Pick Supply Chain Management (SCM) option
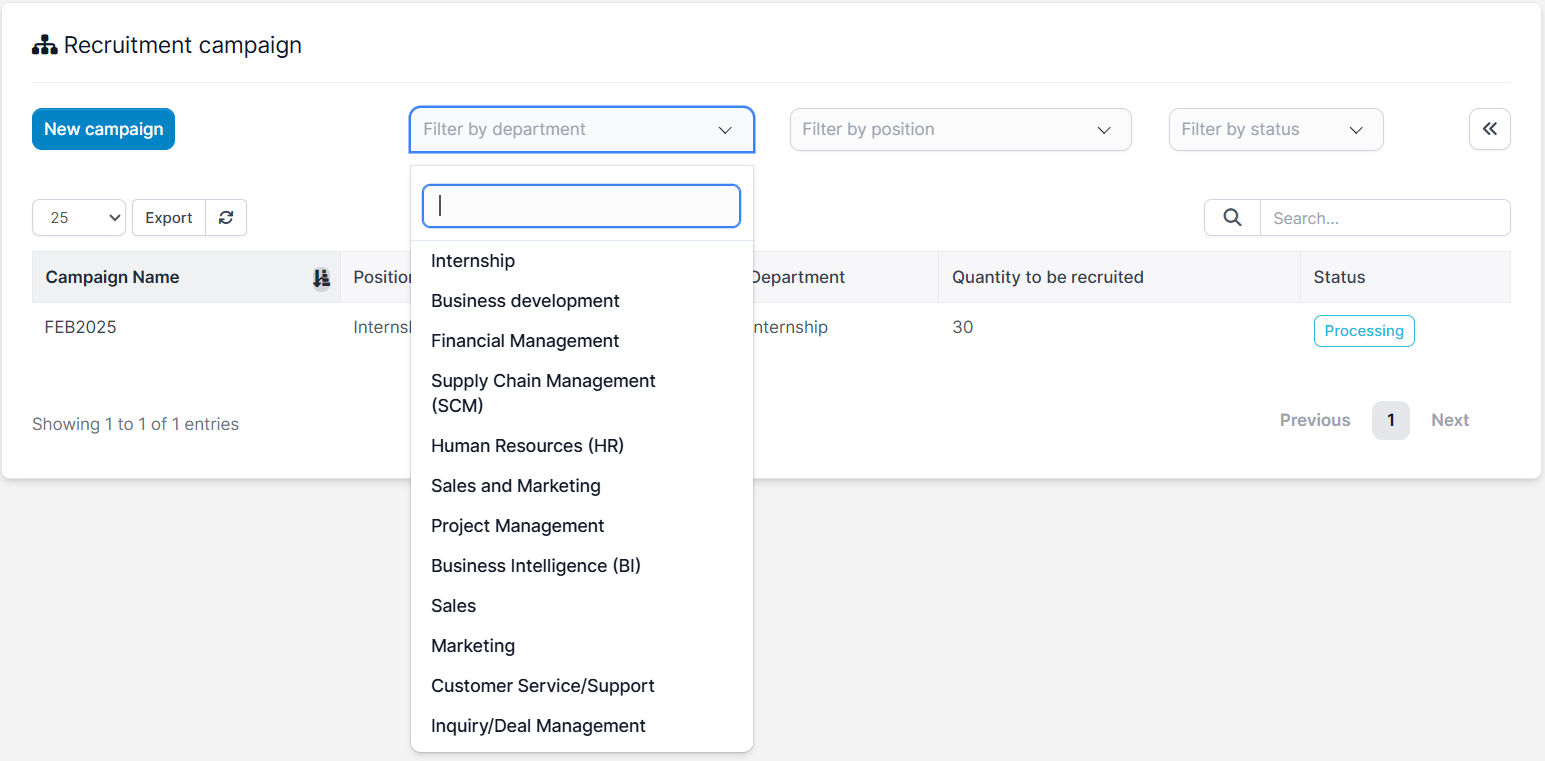Viewport: 1545px width, 761px height. [543, 393]
